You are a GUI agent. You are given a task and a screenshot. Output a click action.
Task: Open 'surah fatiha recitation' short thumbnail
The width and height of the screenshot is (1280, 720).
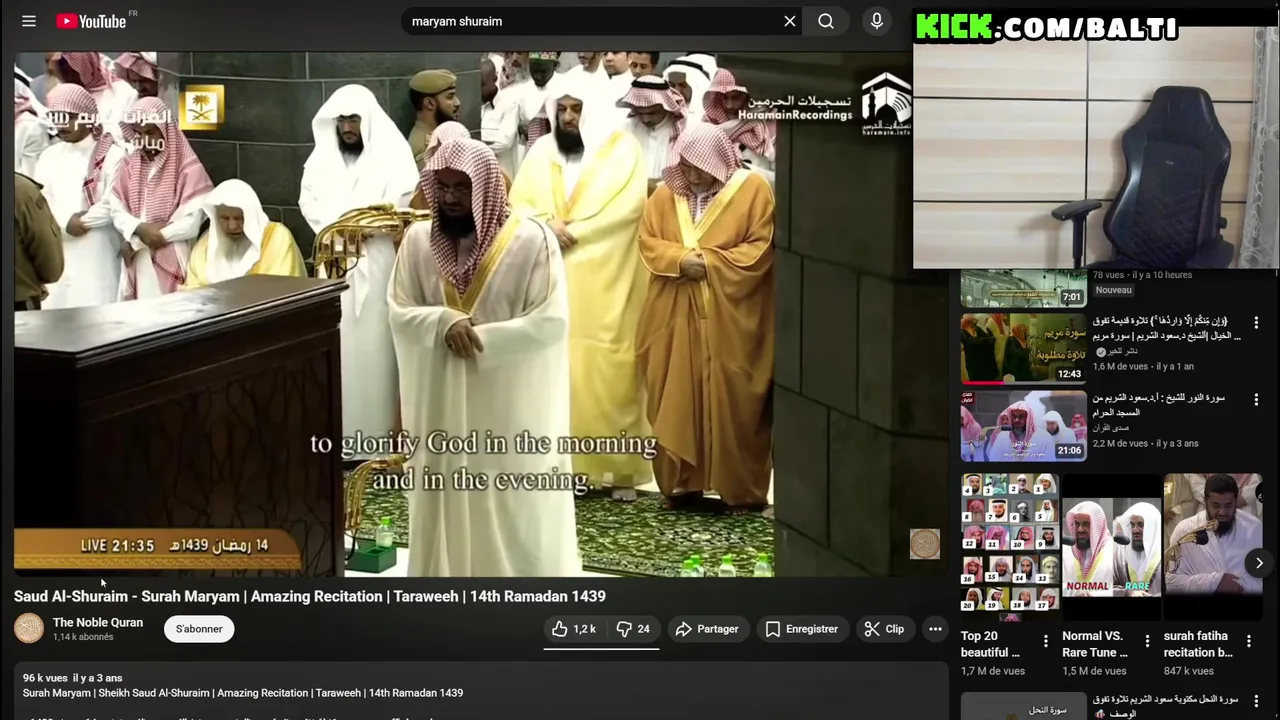tap(1213, 545)
